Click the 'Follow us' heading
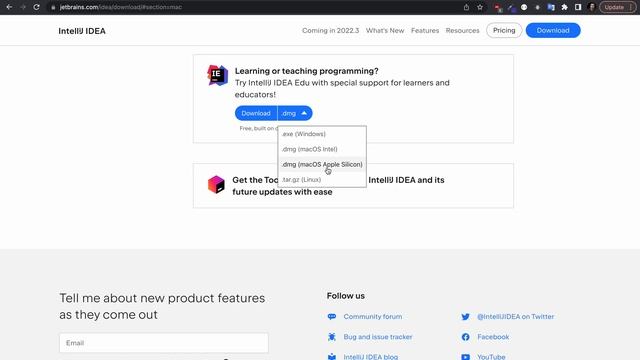This screenshot has height=360, width=640. (x=346, y=296)
